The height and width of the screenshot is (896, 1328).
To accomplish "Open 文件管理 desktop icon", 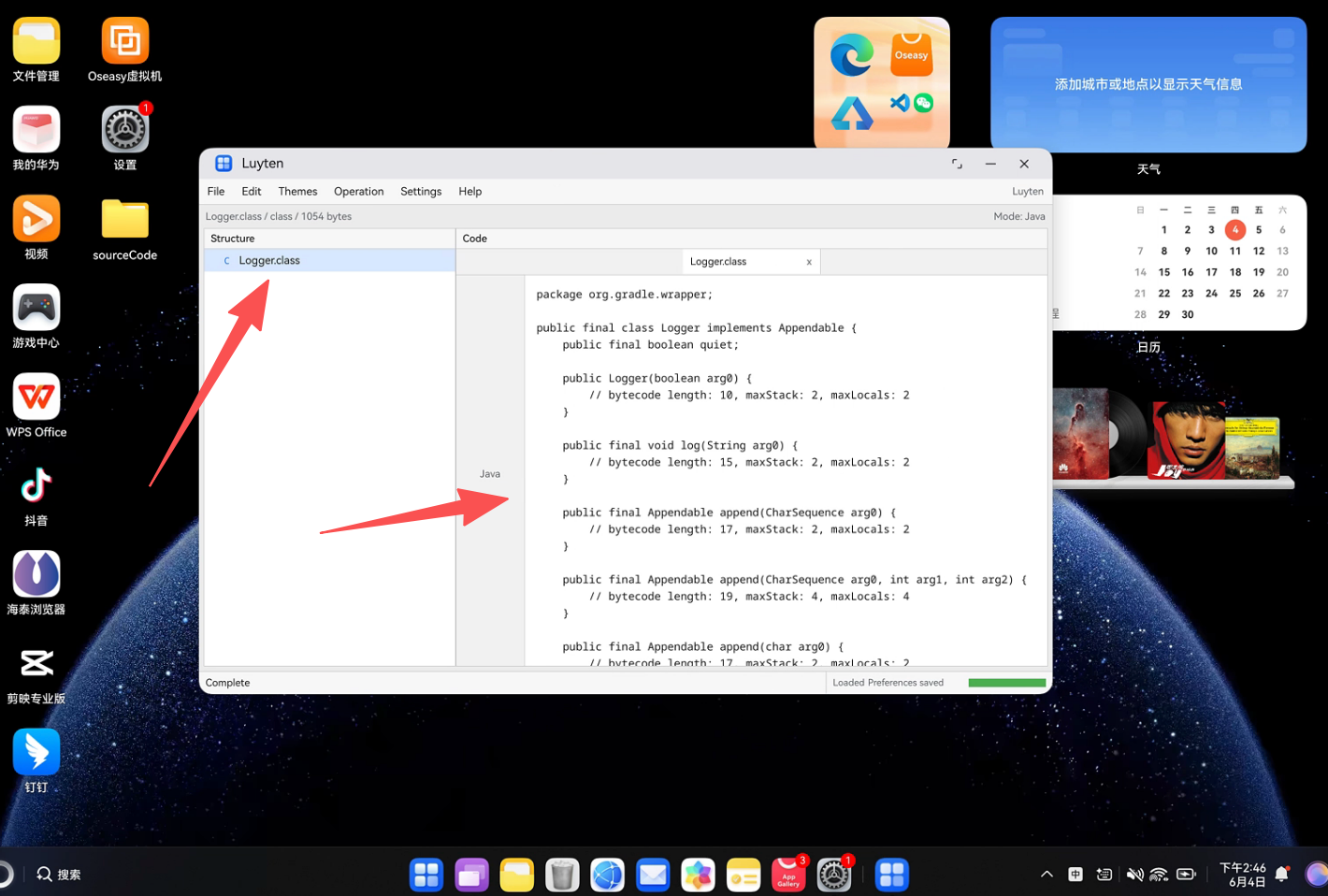I will coord(36,51).
